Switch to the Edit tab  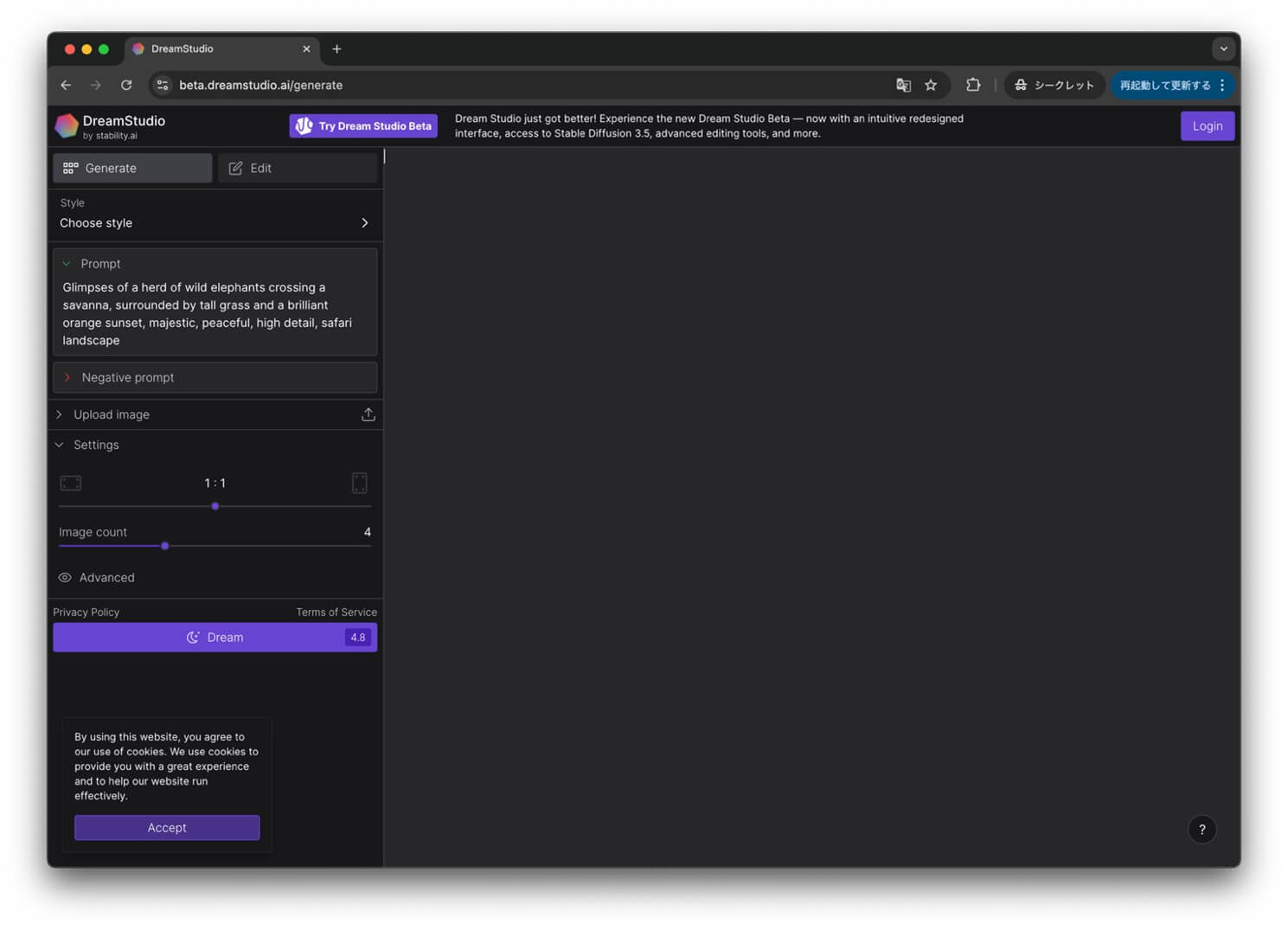pyautogui.click(x=298, y=168)
